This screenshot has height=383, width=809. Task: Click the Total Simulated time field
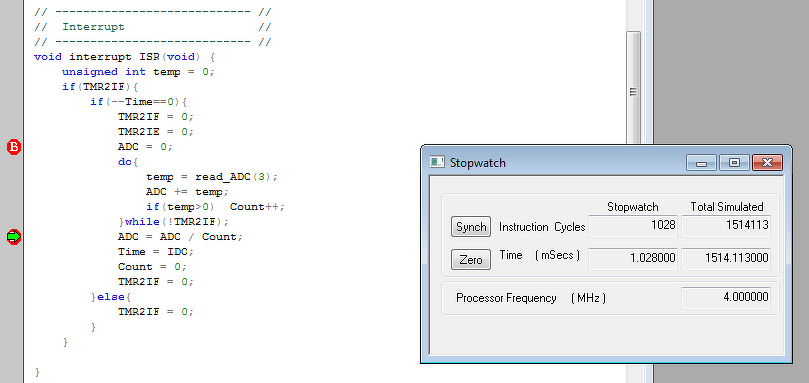coord(726,259)
